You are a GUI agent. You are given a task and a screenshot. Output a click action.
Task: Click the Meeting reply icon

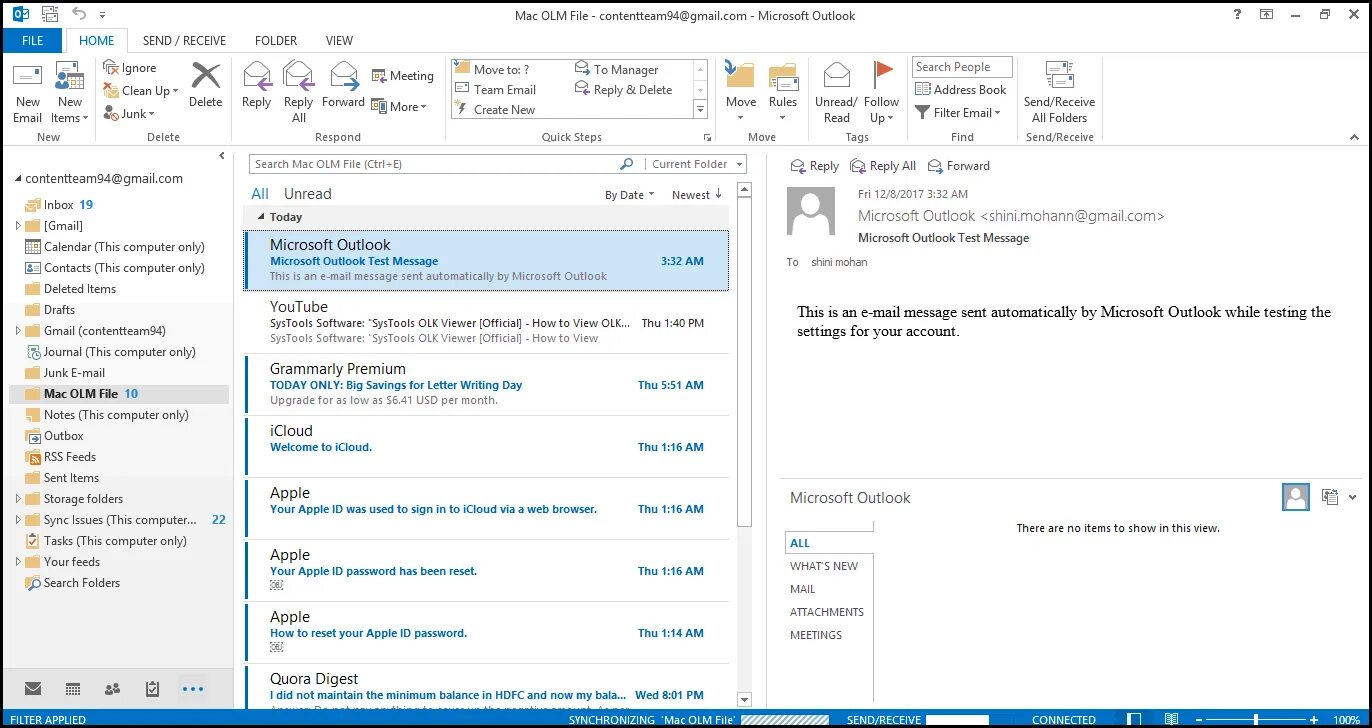coord(380,76)
